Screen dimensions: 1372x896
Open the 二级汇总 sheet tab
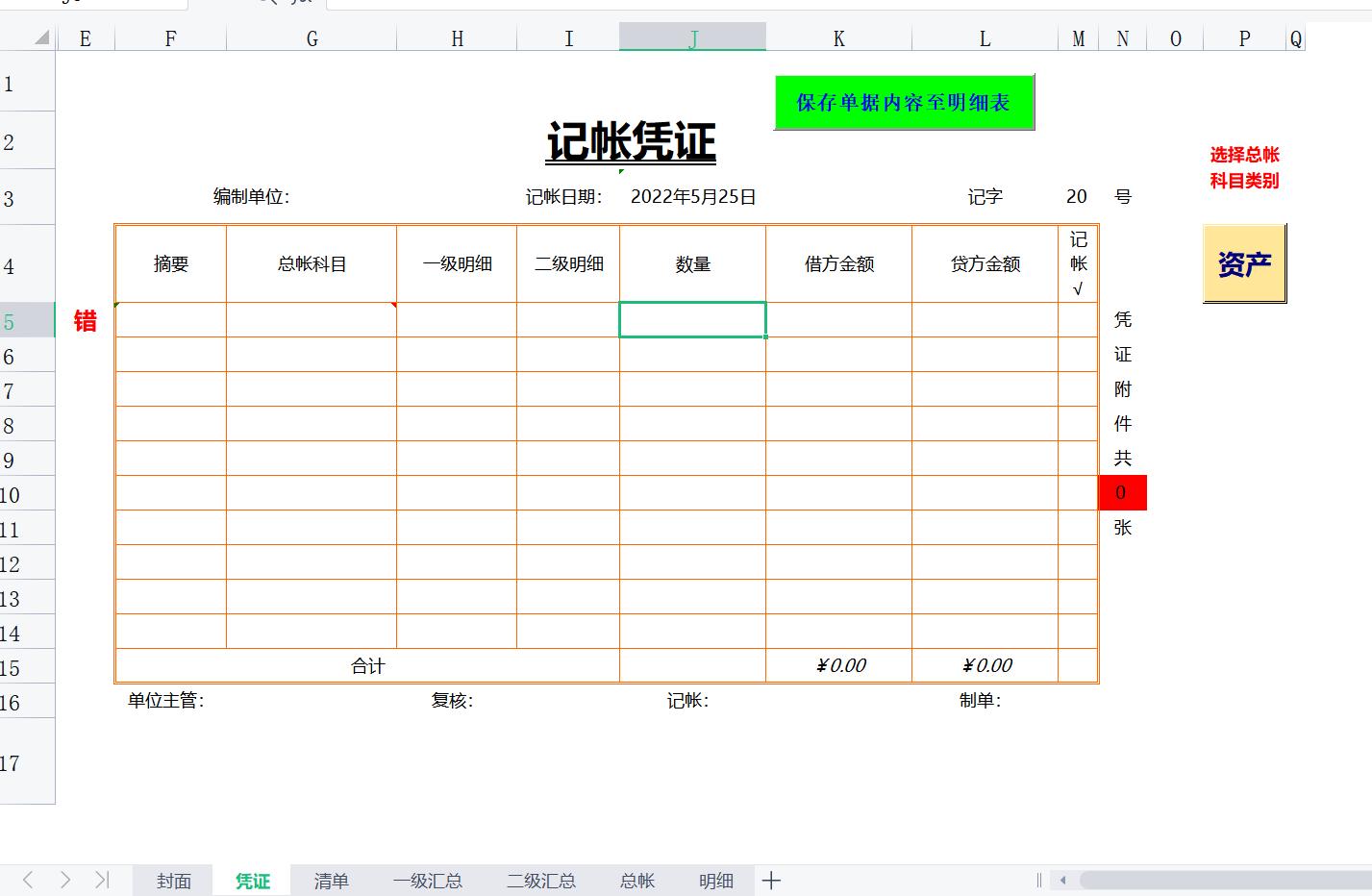(x=540, y=880)
